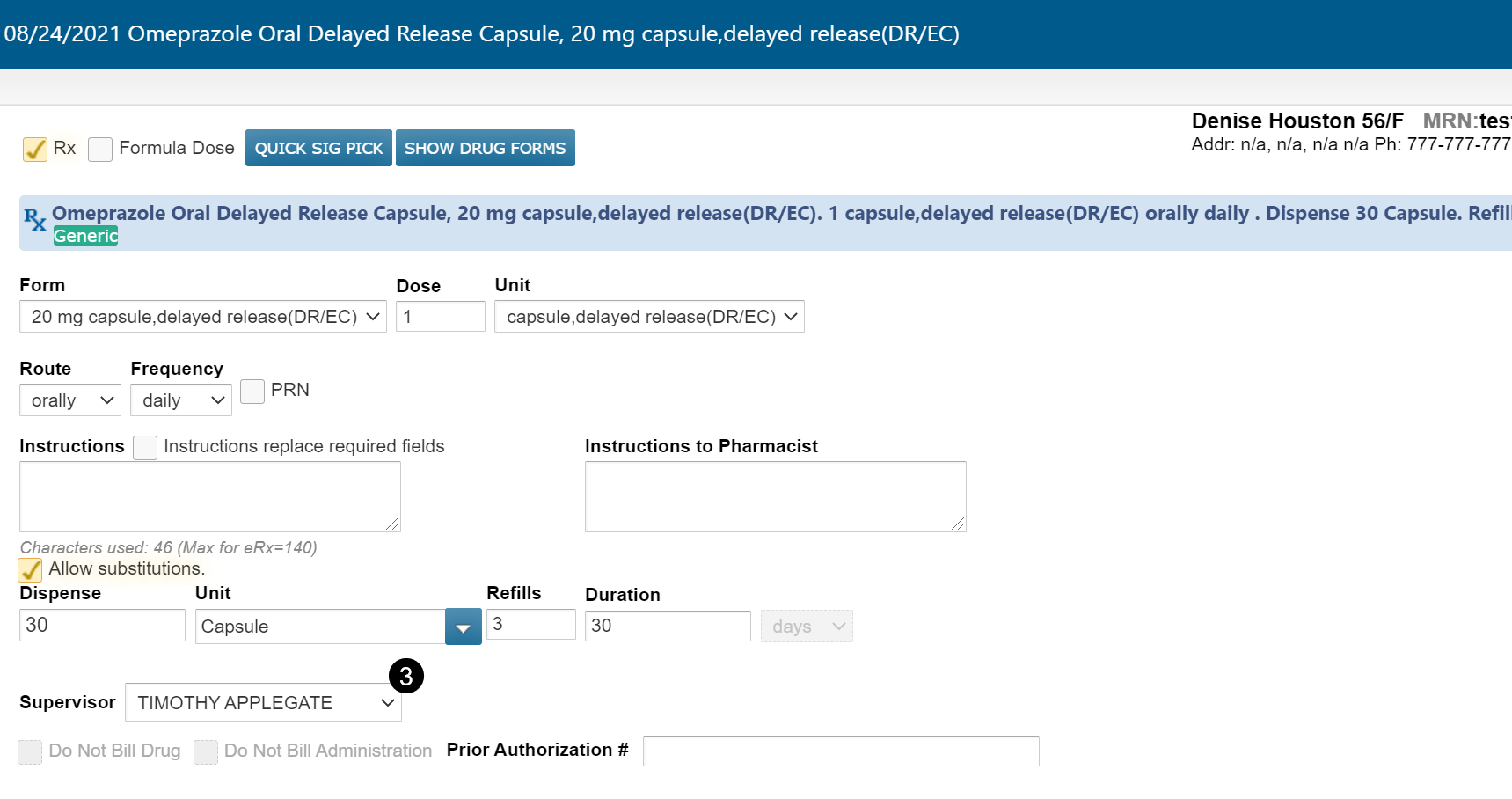Focus the Instructions to Pharmacist textbox
This screenshot has height=799, width=1512.
[x=775, y=496]
